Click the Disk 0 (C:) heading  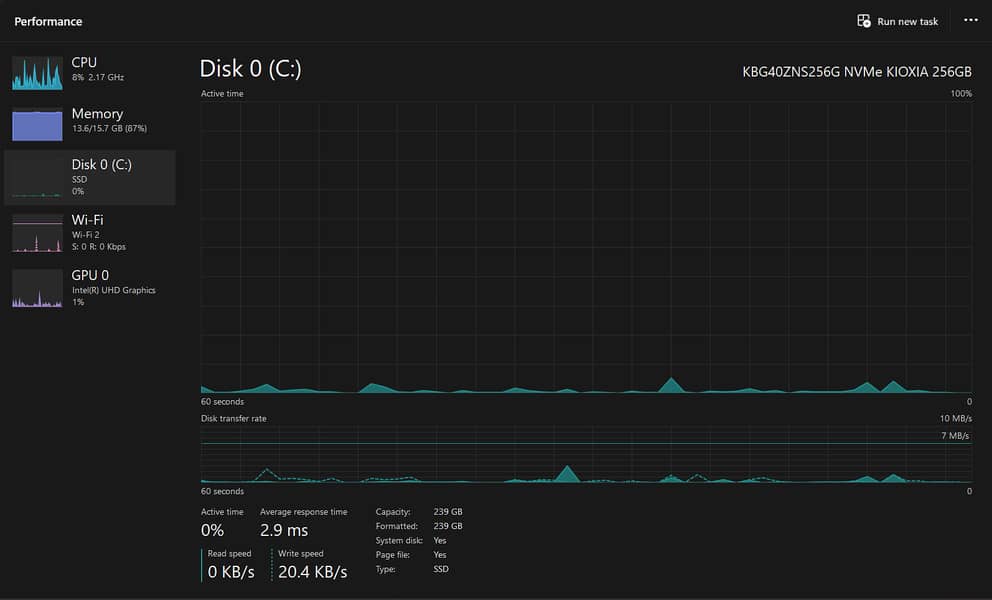[250, 69]
